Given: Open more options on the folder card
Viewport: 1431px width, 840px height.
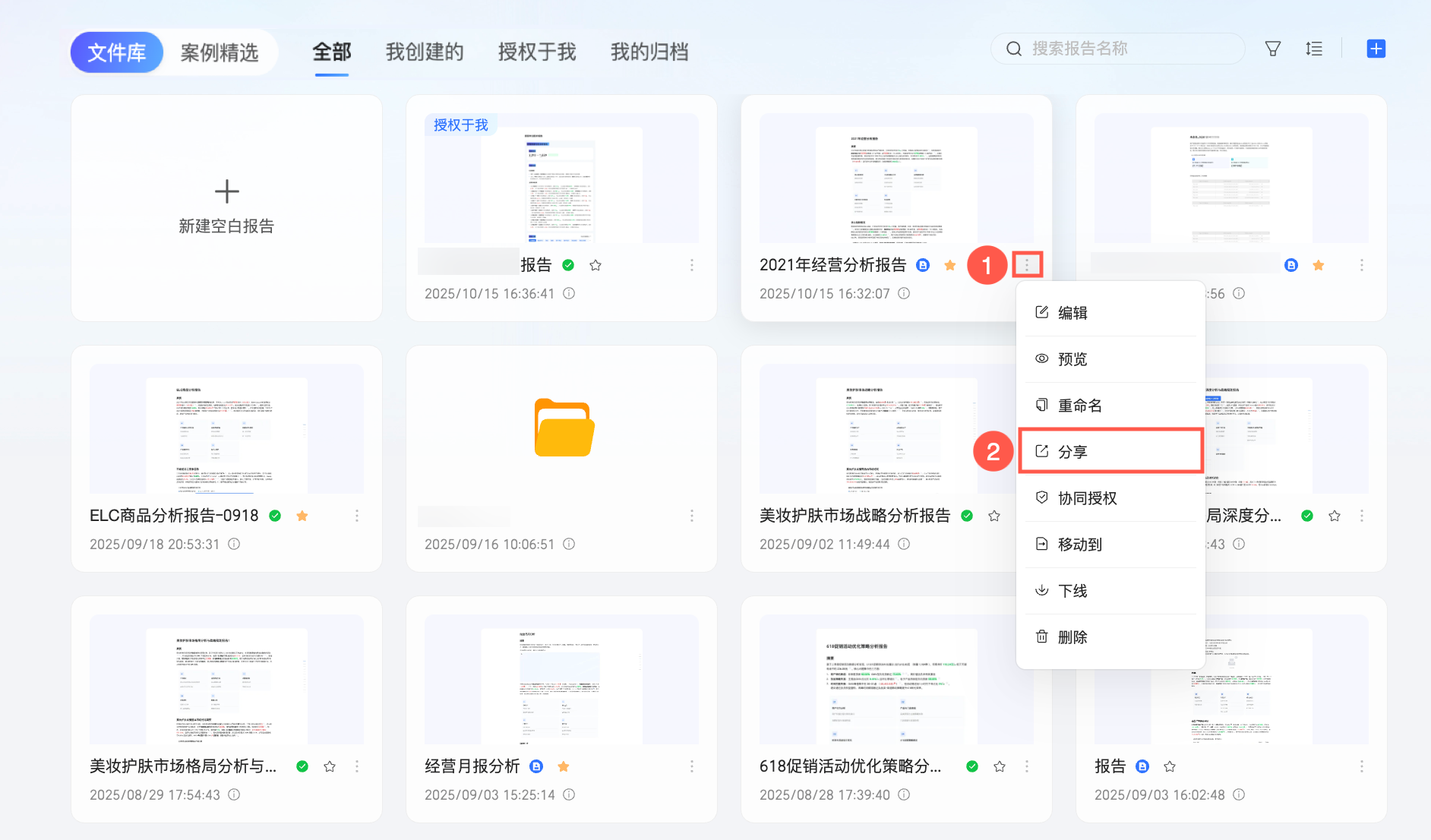Looking at the screenshot, I should (x=692, y=516).
